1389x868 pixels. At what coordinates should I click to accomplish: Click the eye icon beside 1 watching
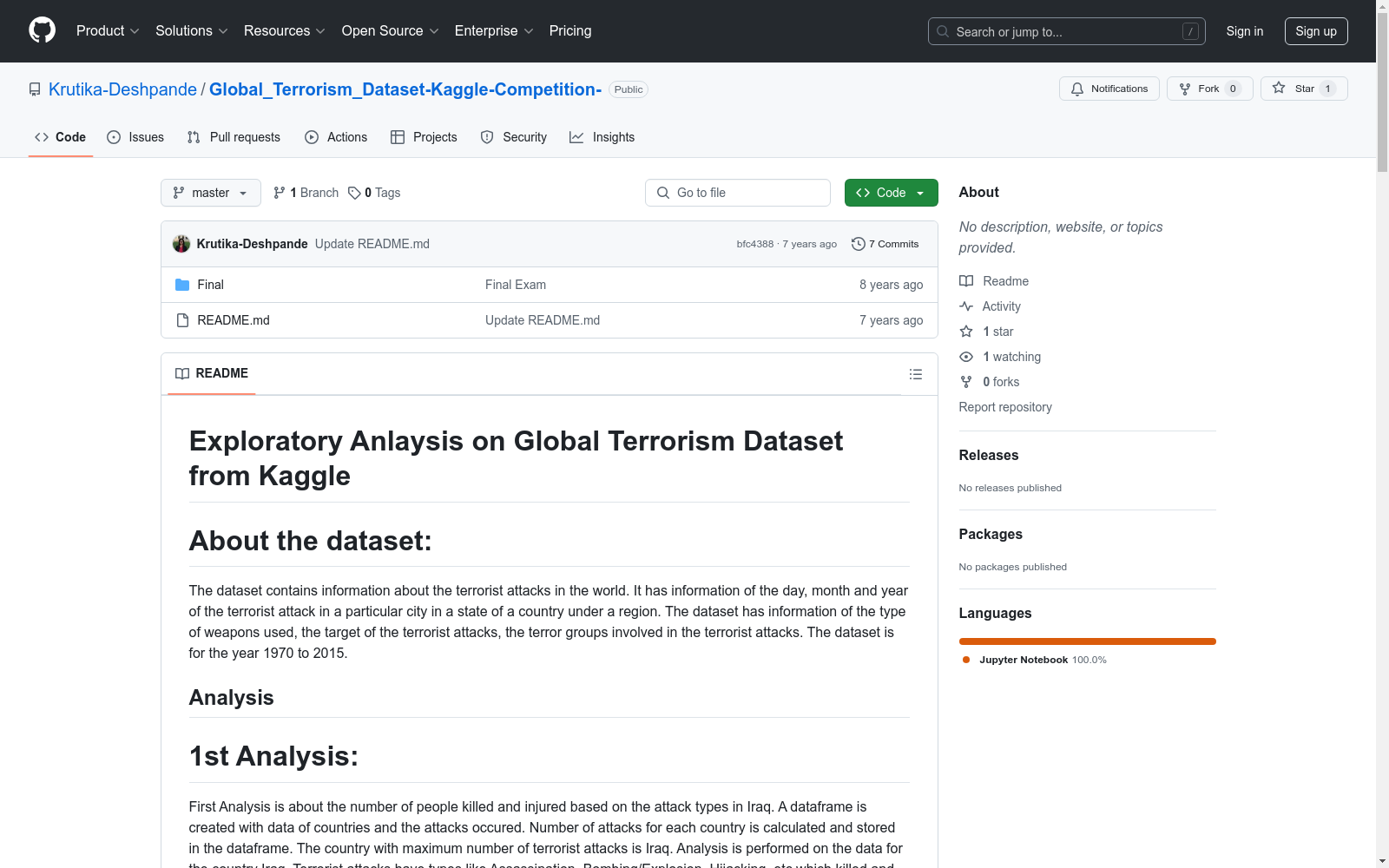pyautogui.click(x=966, y=357)
